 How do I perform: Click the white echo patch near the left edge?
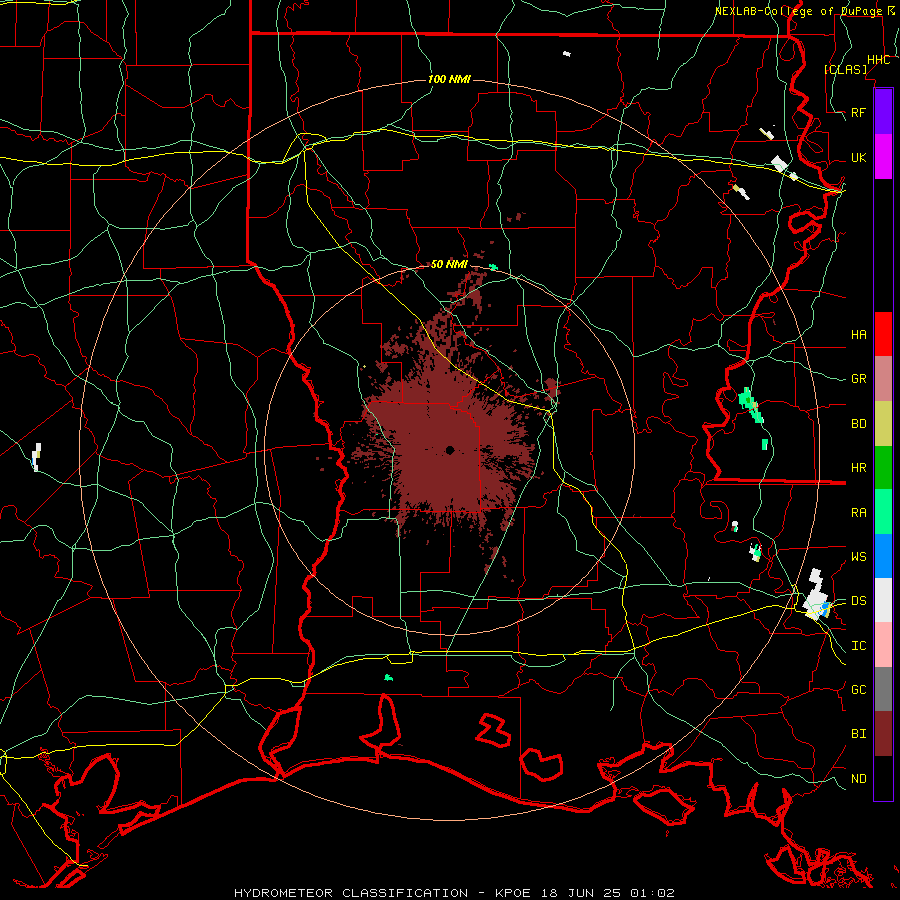click(37, 457)
